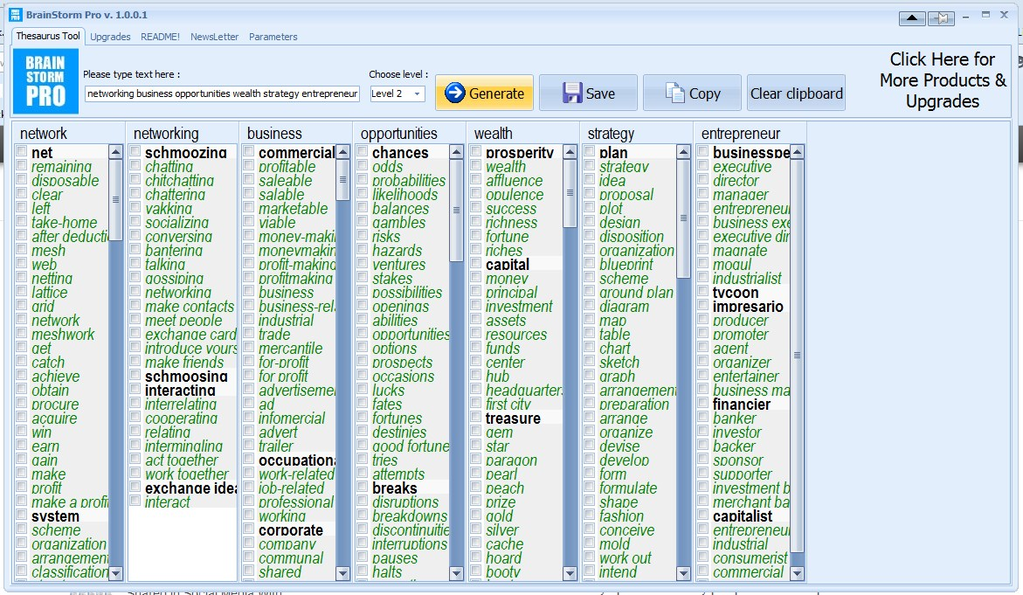Click the wealth column scrollbar thumb
The height and width of the screenshot is (595, 1023).
pyautogui.click(x=570, y=193)
